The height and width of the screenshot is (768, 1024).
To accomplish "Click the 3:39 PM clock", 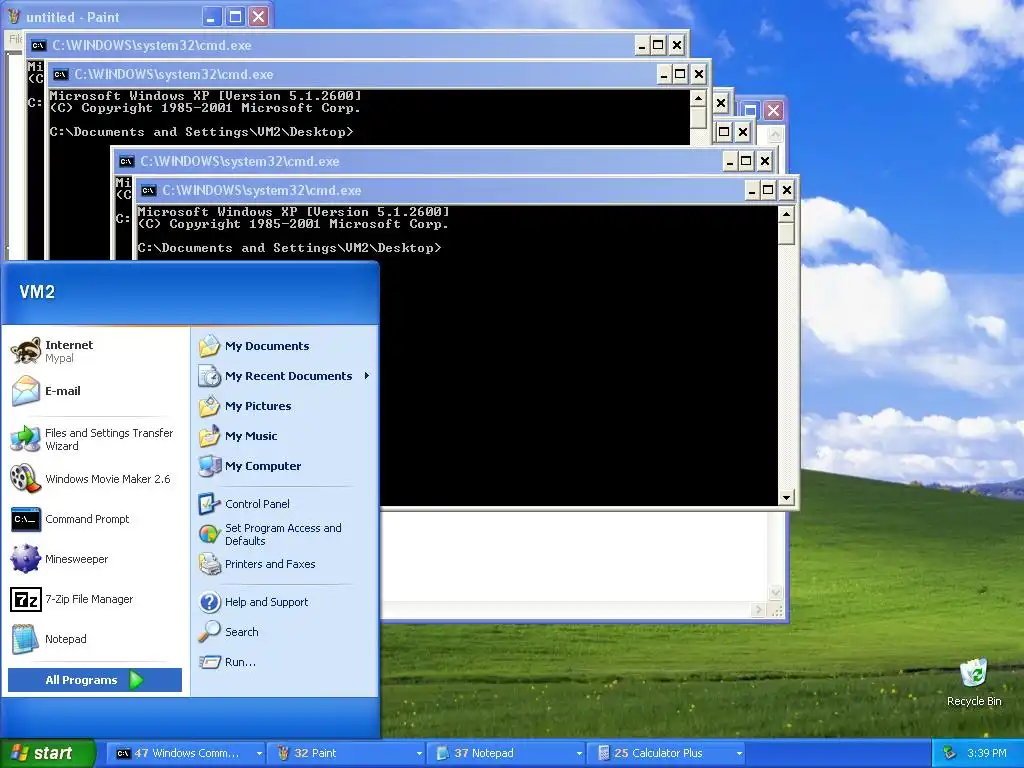I will (987, 753).
